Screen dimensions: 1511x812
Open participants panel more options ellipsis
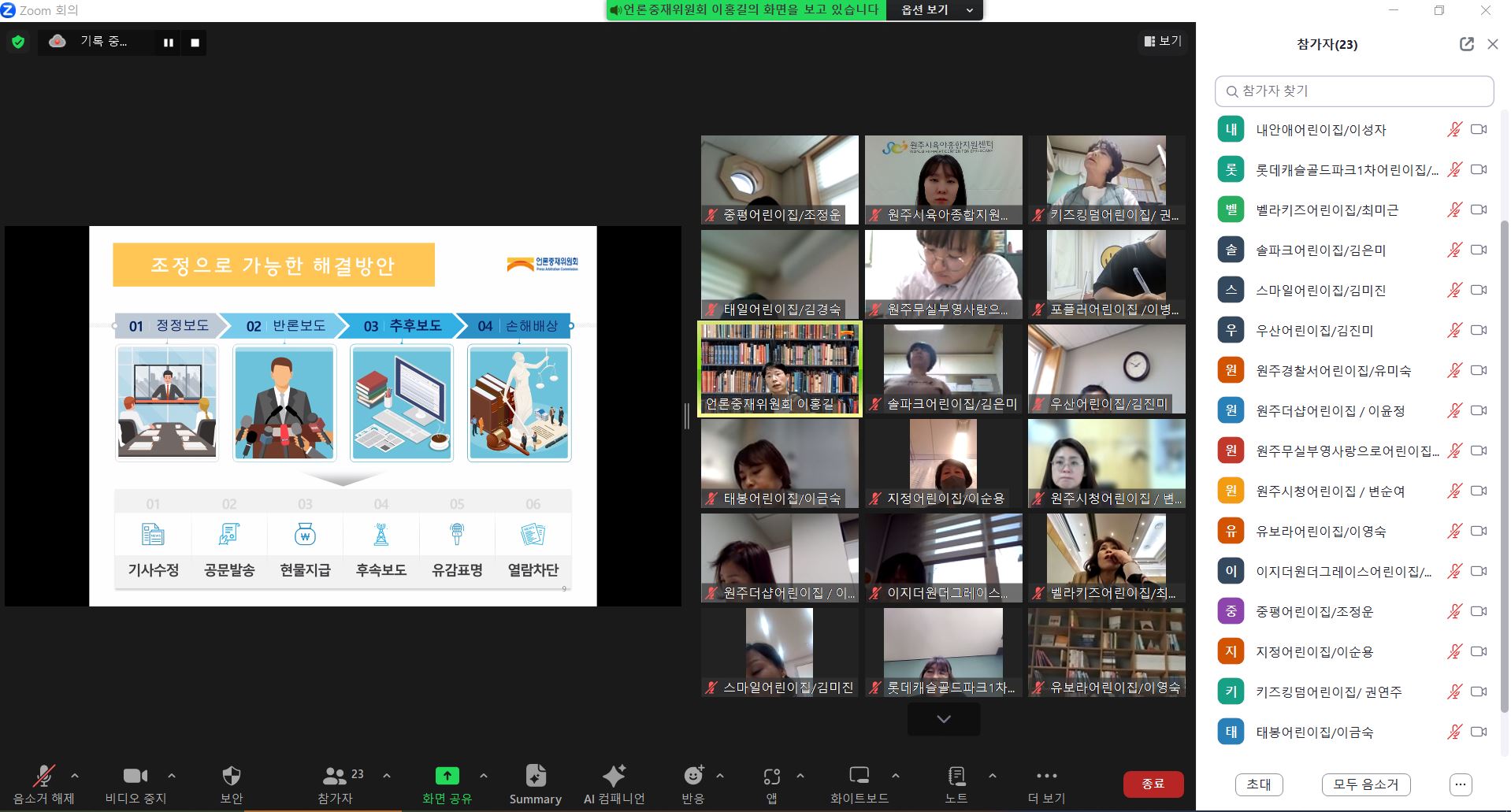coord(1461,784)
